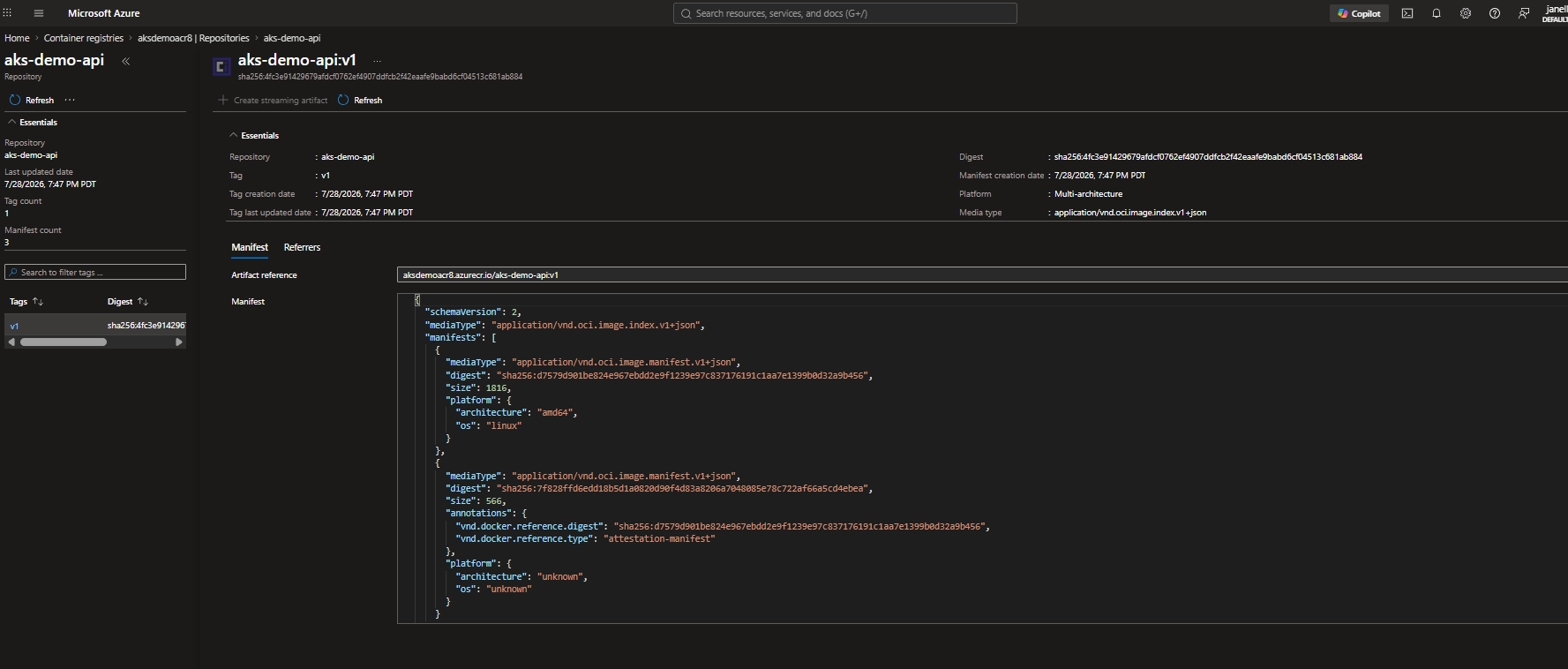Open the account profile in header
Screen dimensions: 1568x669
coord(1555,13)
